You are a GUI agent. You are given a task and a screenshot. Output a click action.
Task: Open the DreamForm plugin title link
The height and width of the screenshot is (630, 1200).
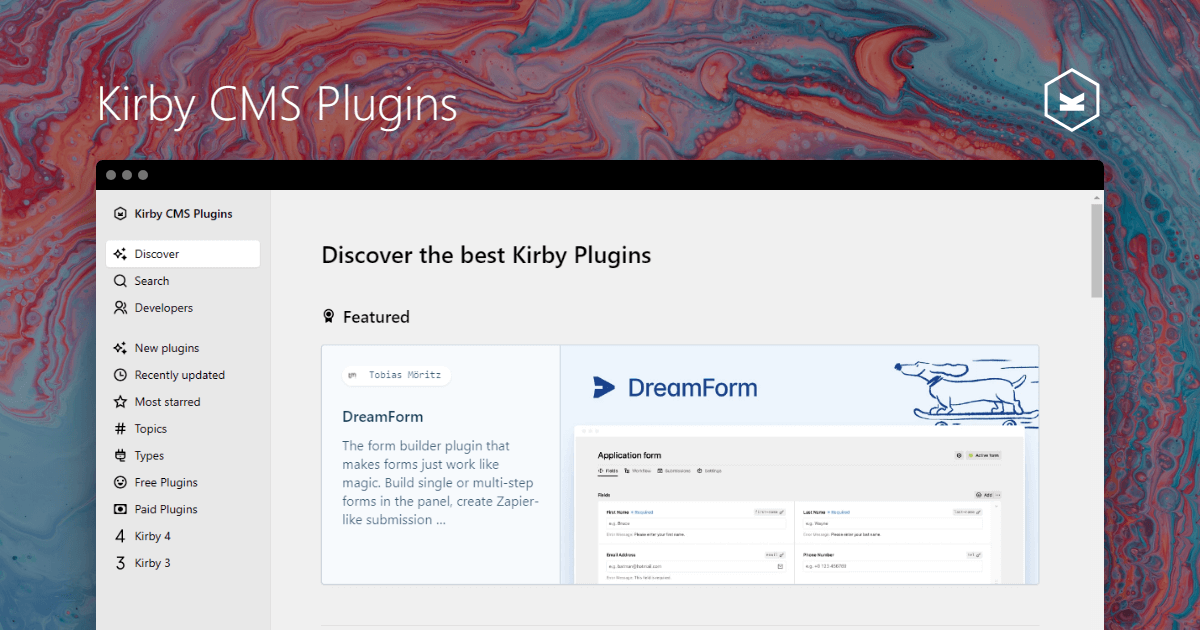pos(383,416)
